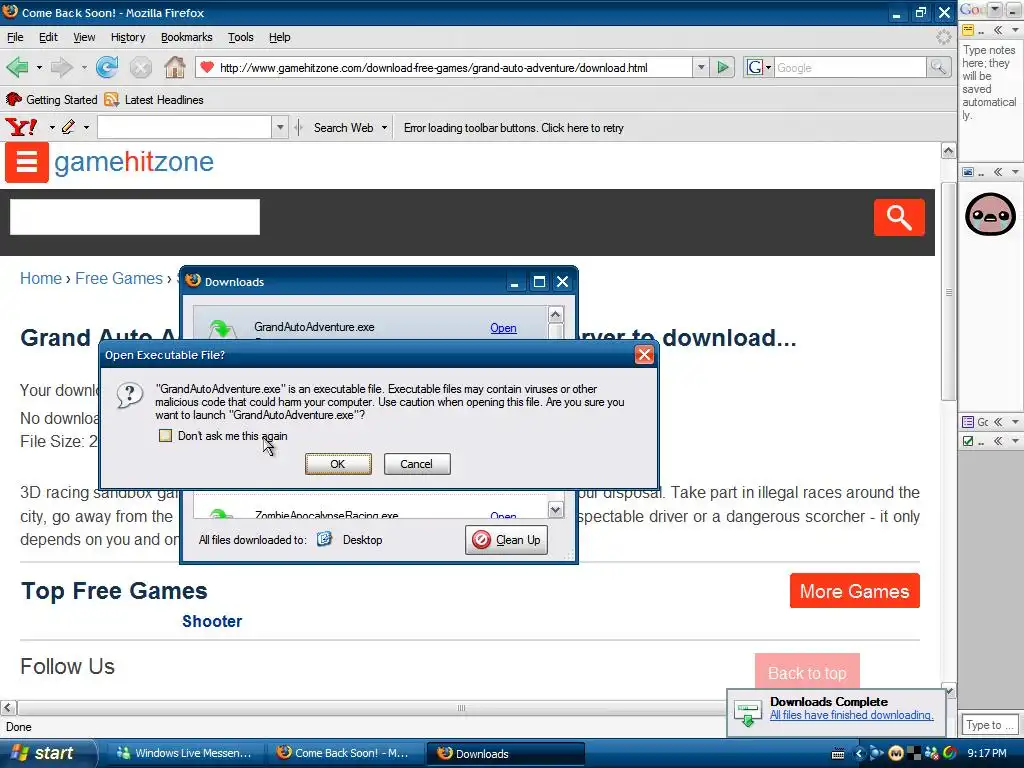1024x768 pixels.
Task: Click the Yahoo toolbar search input field
Action: (184, 127)
